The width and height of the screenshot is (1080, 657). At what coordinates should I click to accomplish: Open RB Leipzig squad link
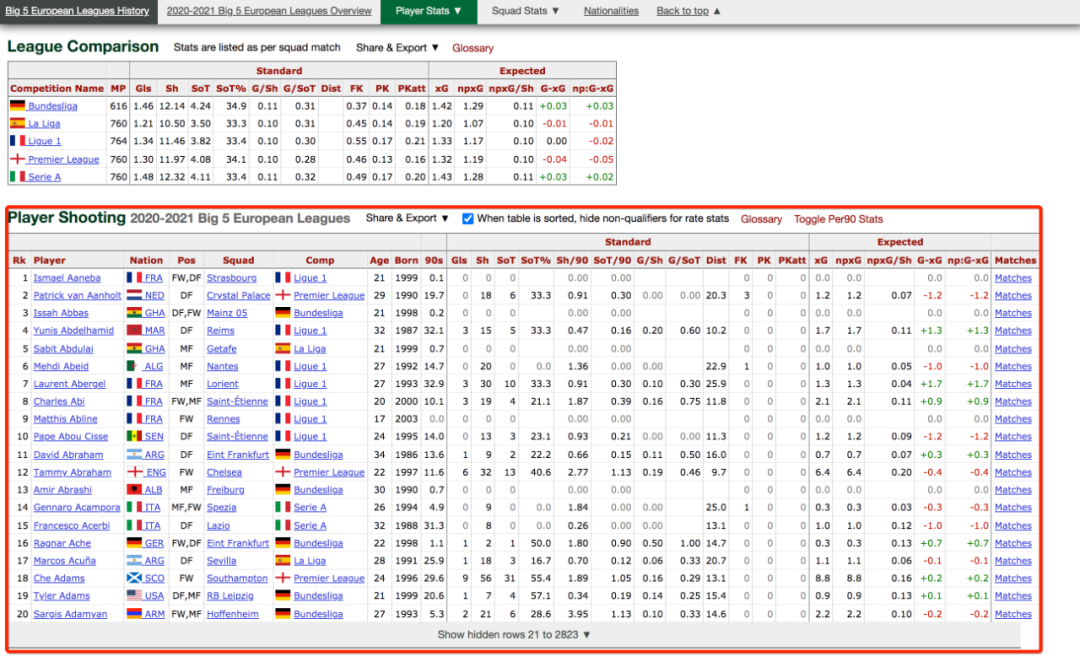coord(230,596)
